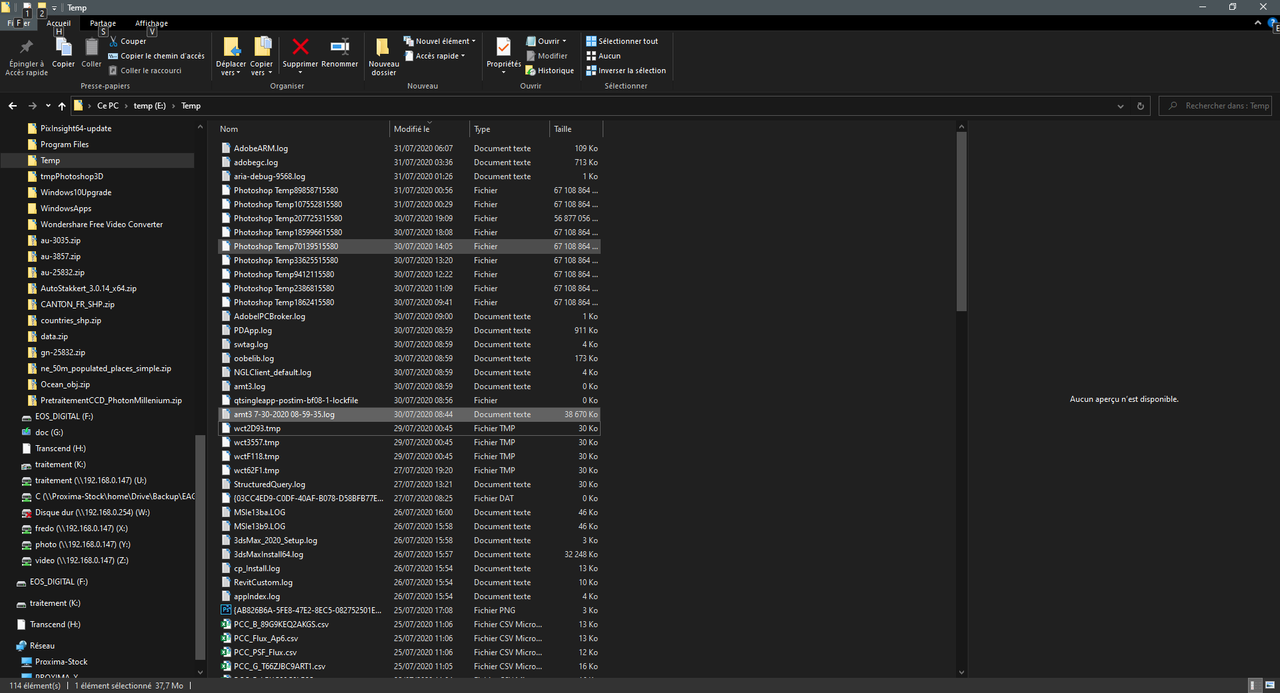This screenshot has width=1280, height=693.
Task: Click the file list vertical scrollbar
Action: (x=961, y=222)
